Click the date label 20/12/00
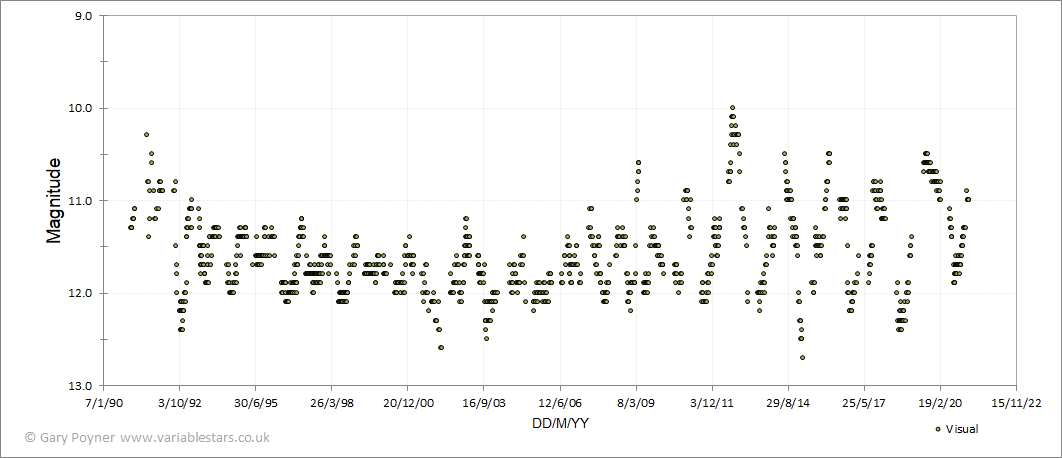1062x458 pixels. point(407,402)
